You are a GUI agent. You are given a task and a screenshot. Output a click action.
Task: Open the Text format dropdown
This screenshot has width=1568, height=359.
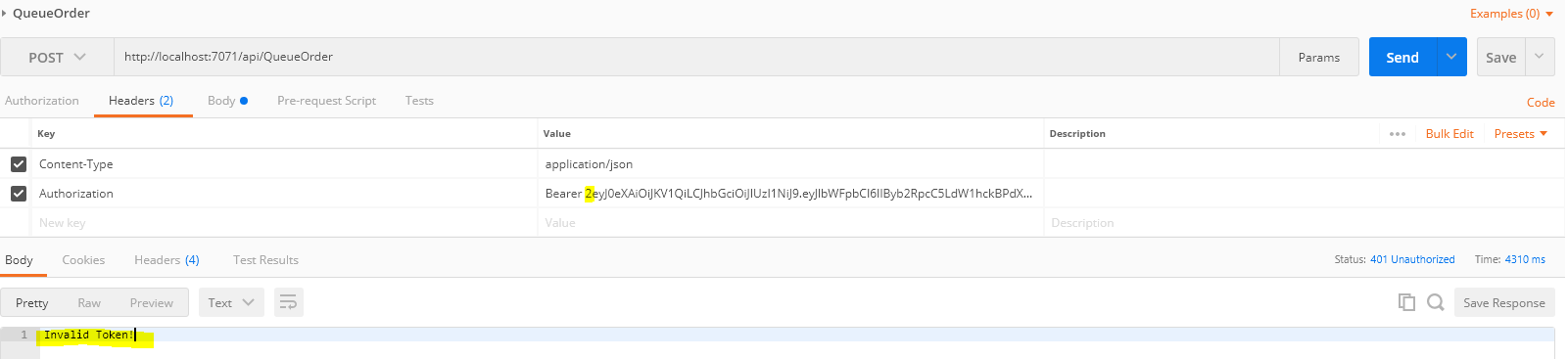(x=231, y=302)
